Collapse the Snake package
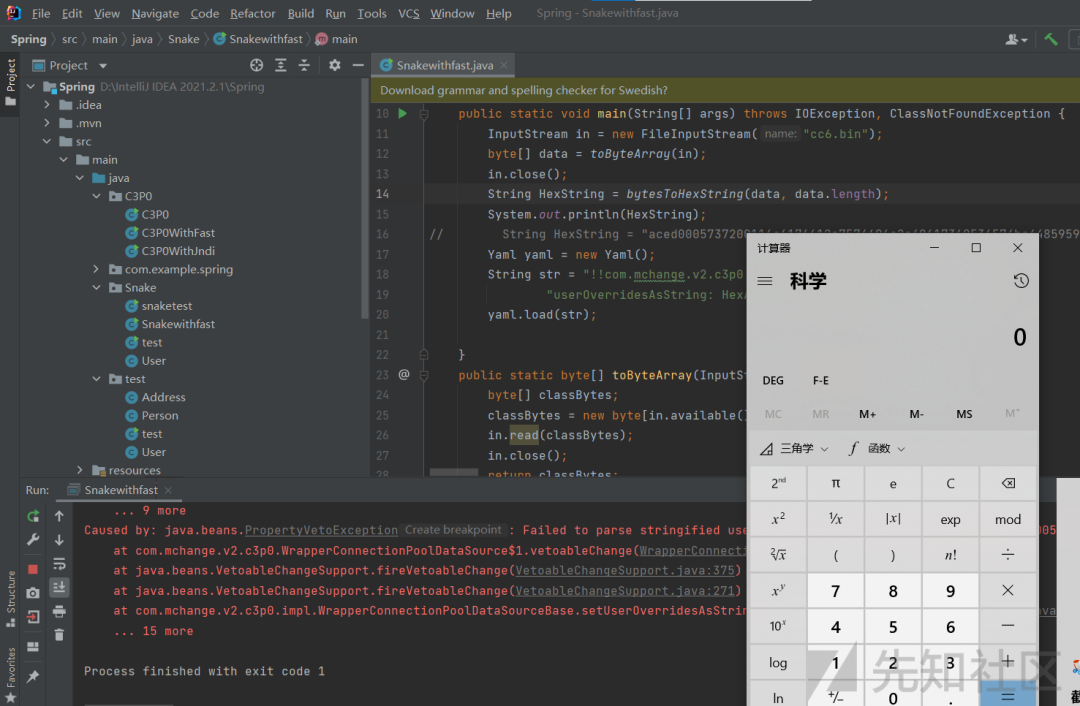Screen dimensions: 1080x706 pyautogui.click(x=96, y=287)
